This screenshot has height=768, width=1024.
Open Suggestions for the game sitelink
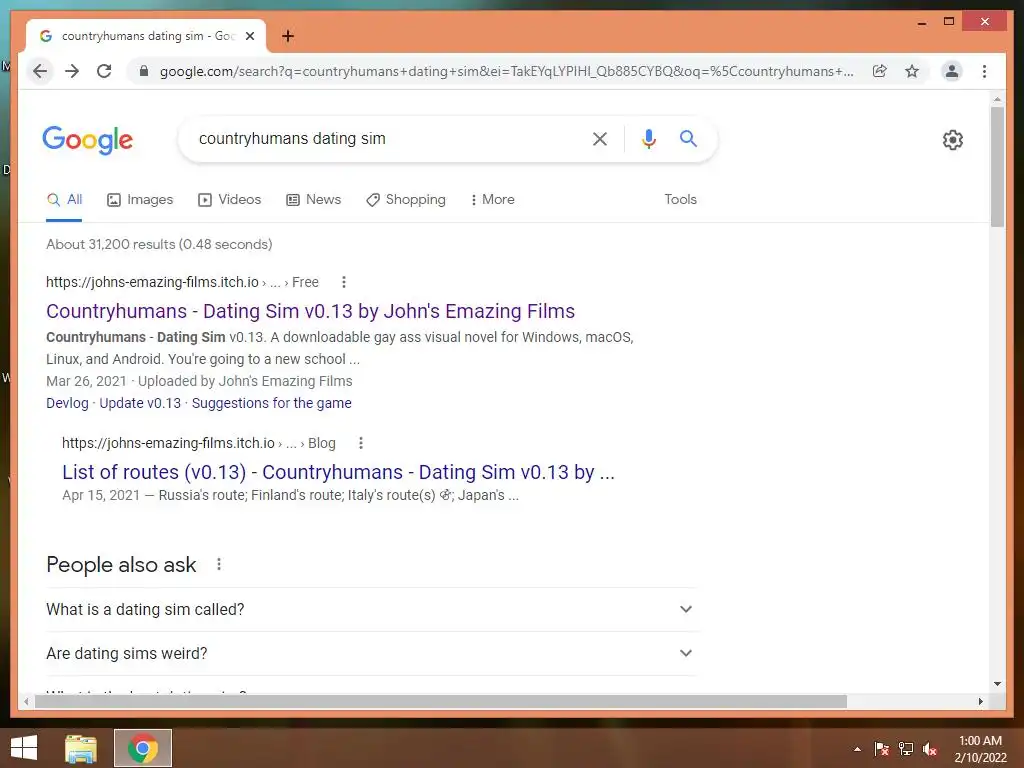(272, 404)
